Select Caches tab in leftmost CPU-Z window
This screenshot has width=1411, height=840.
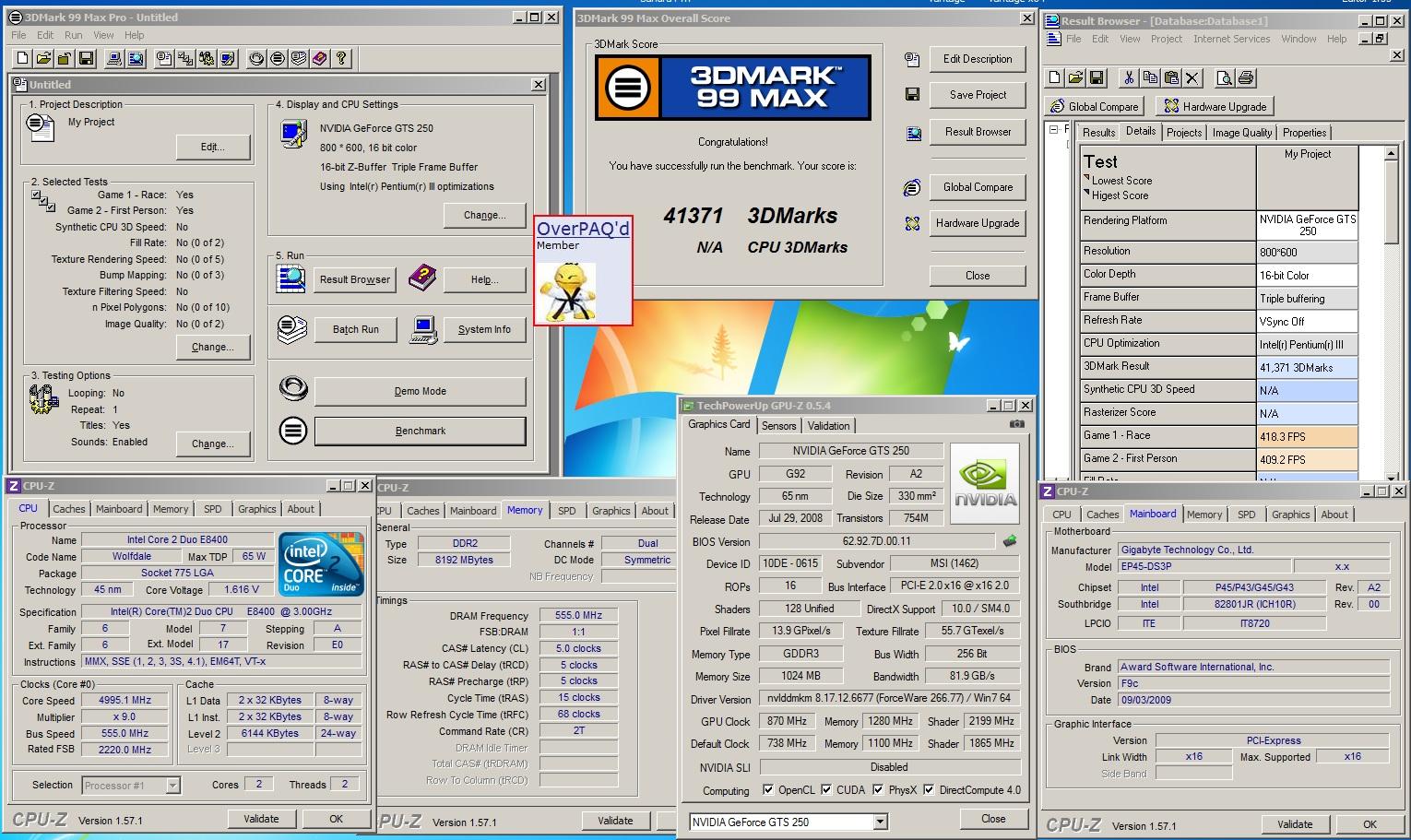[x=68, y=509]
